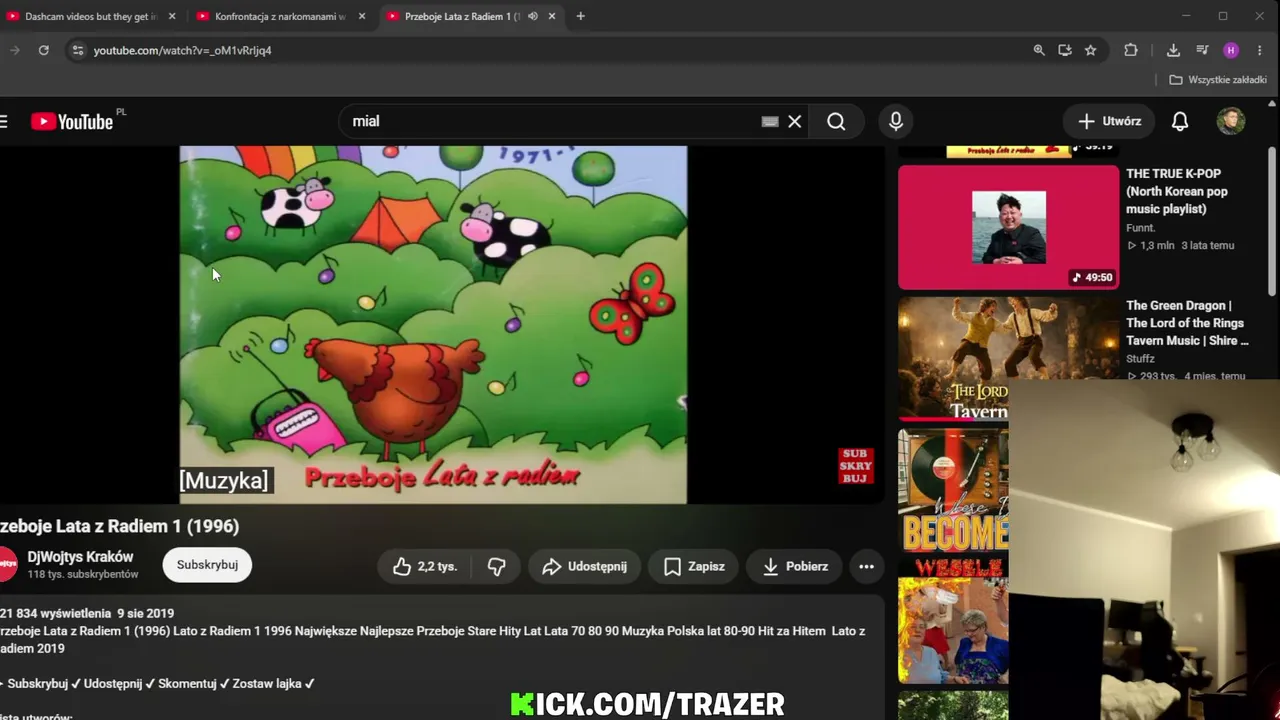
Task: Open a new browser tab
Action: click(x=580, y=16)
